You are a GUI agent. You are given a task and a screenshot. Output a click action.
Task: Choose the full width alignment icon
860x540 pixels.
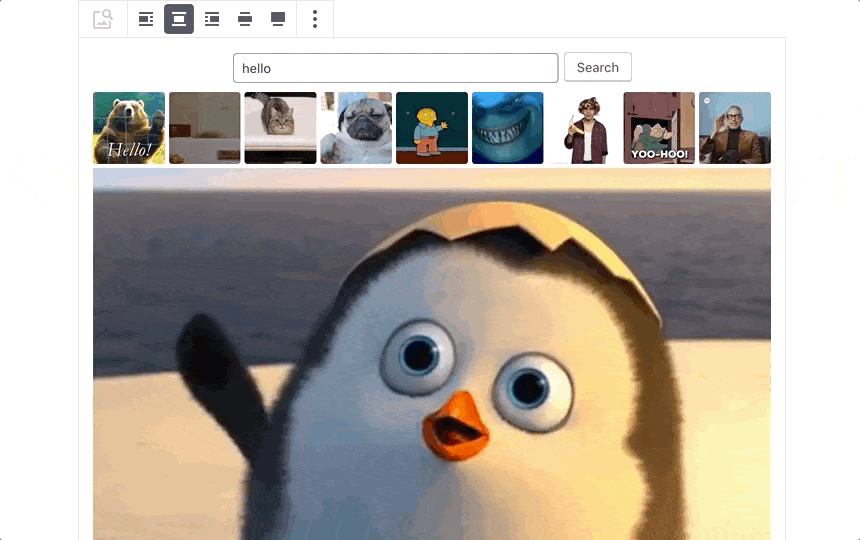[278, 19]
